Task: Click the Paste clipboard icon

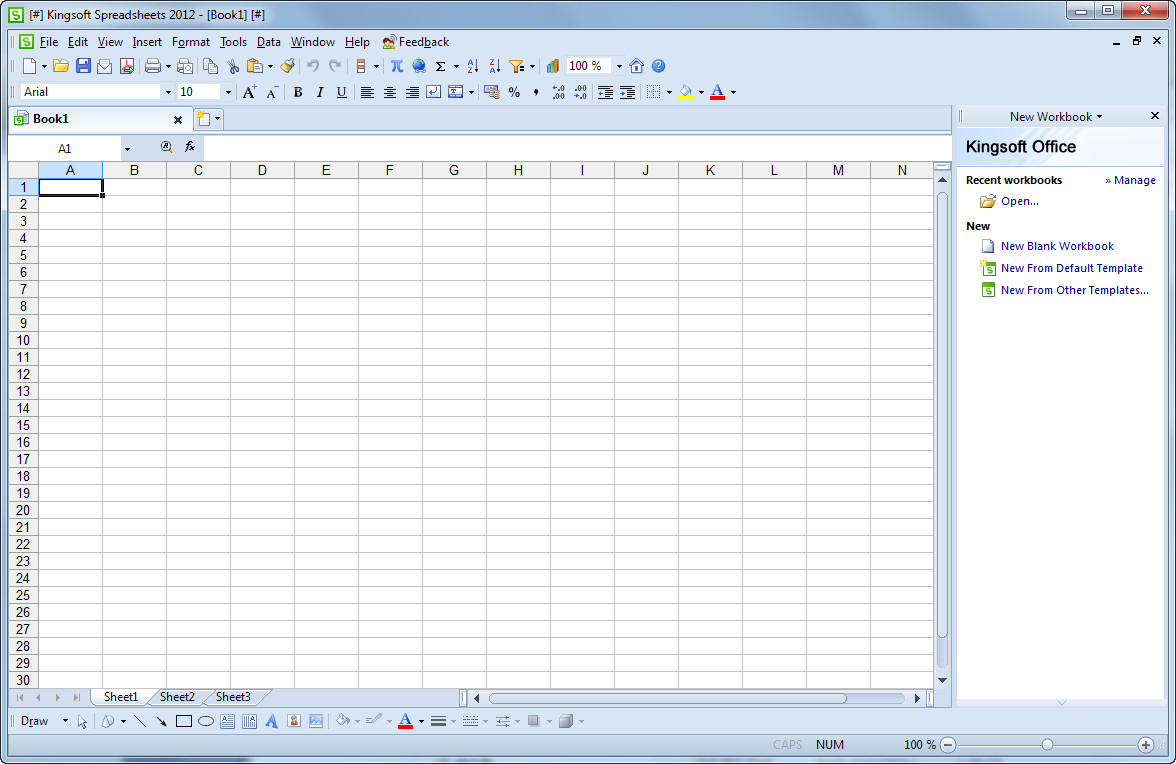Action: coord(255,66)
